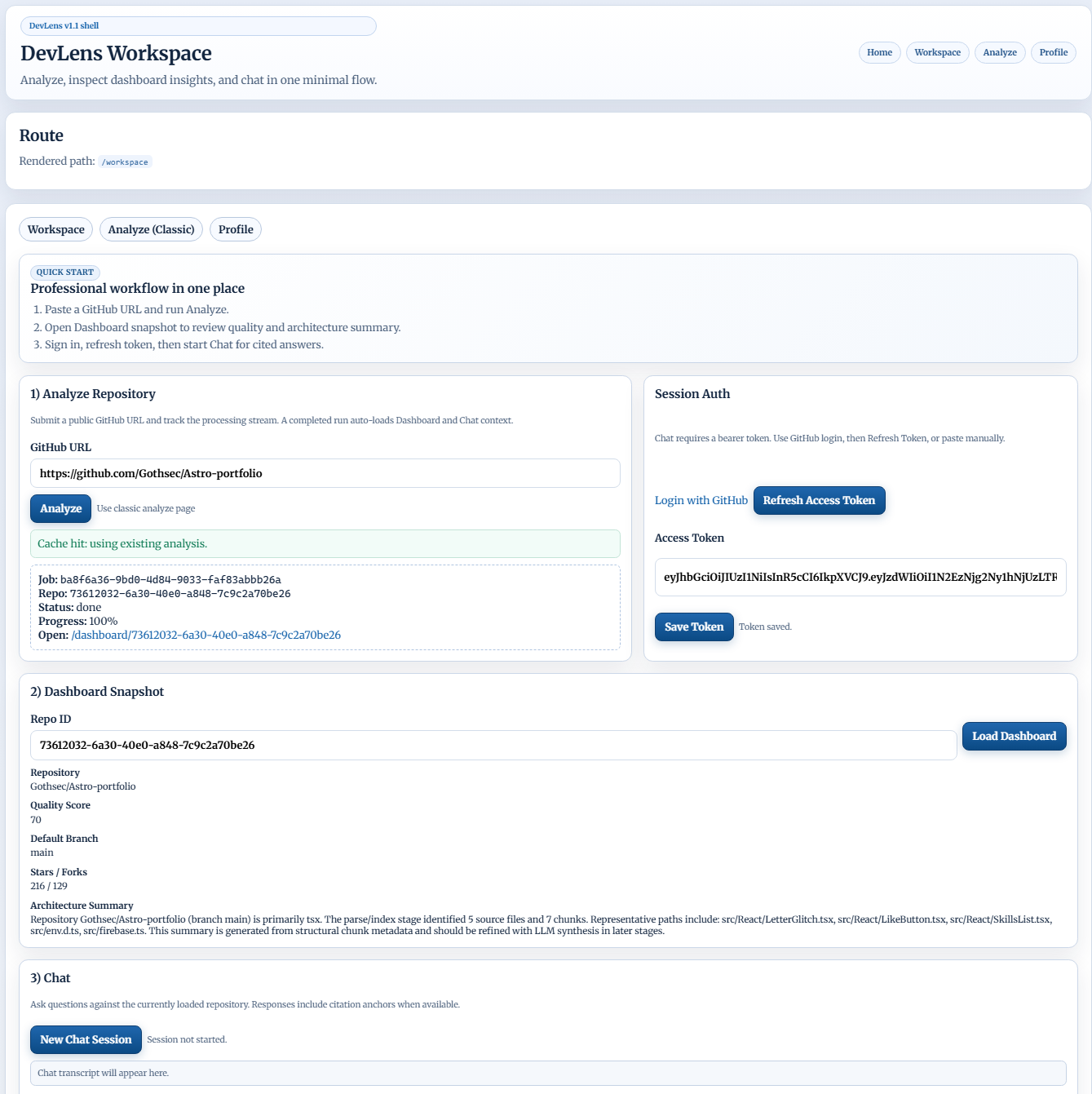Click the 'Session not started.' status text

click(x=187, y=1039)
